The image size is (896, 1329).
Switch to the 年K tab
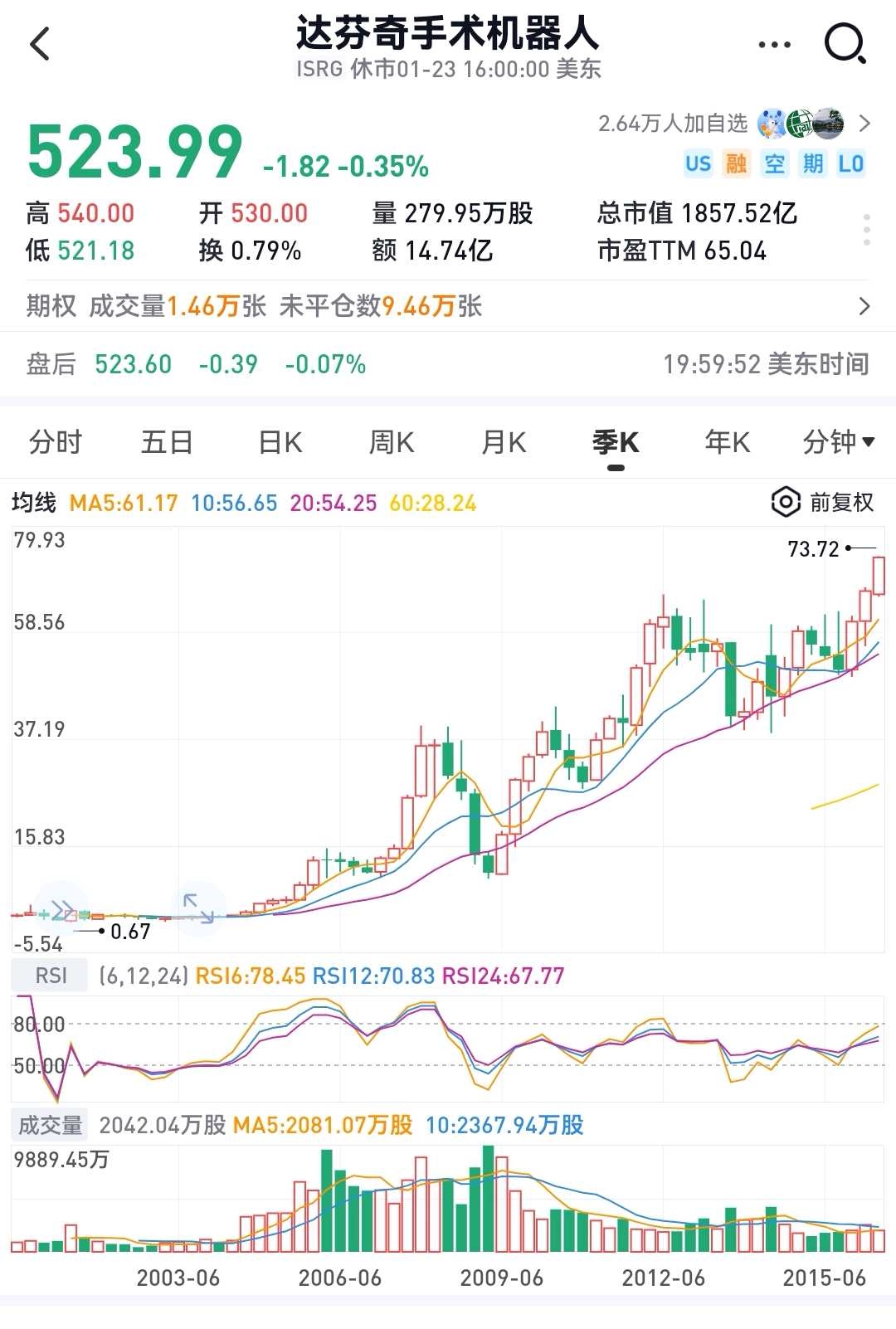pos(727,442)
